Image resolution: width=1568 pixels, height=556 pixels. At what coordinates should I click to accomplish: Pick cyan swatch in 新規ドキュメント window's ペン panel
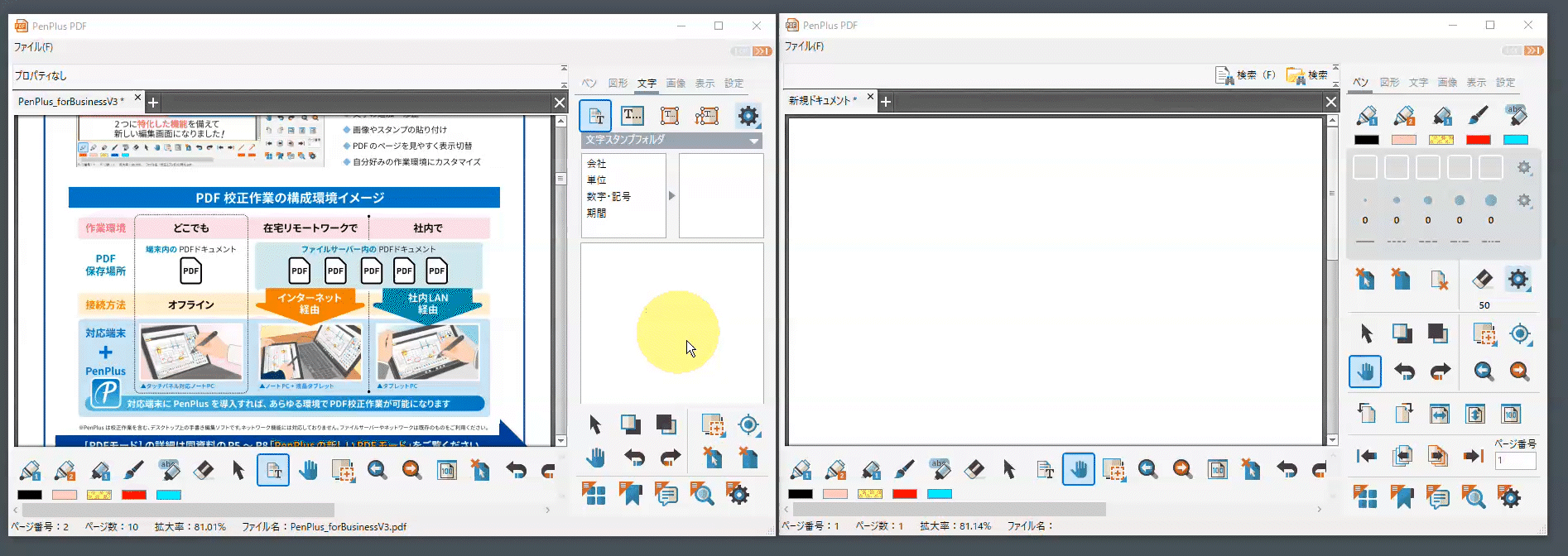1516,140
